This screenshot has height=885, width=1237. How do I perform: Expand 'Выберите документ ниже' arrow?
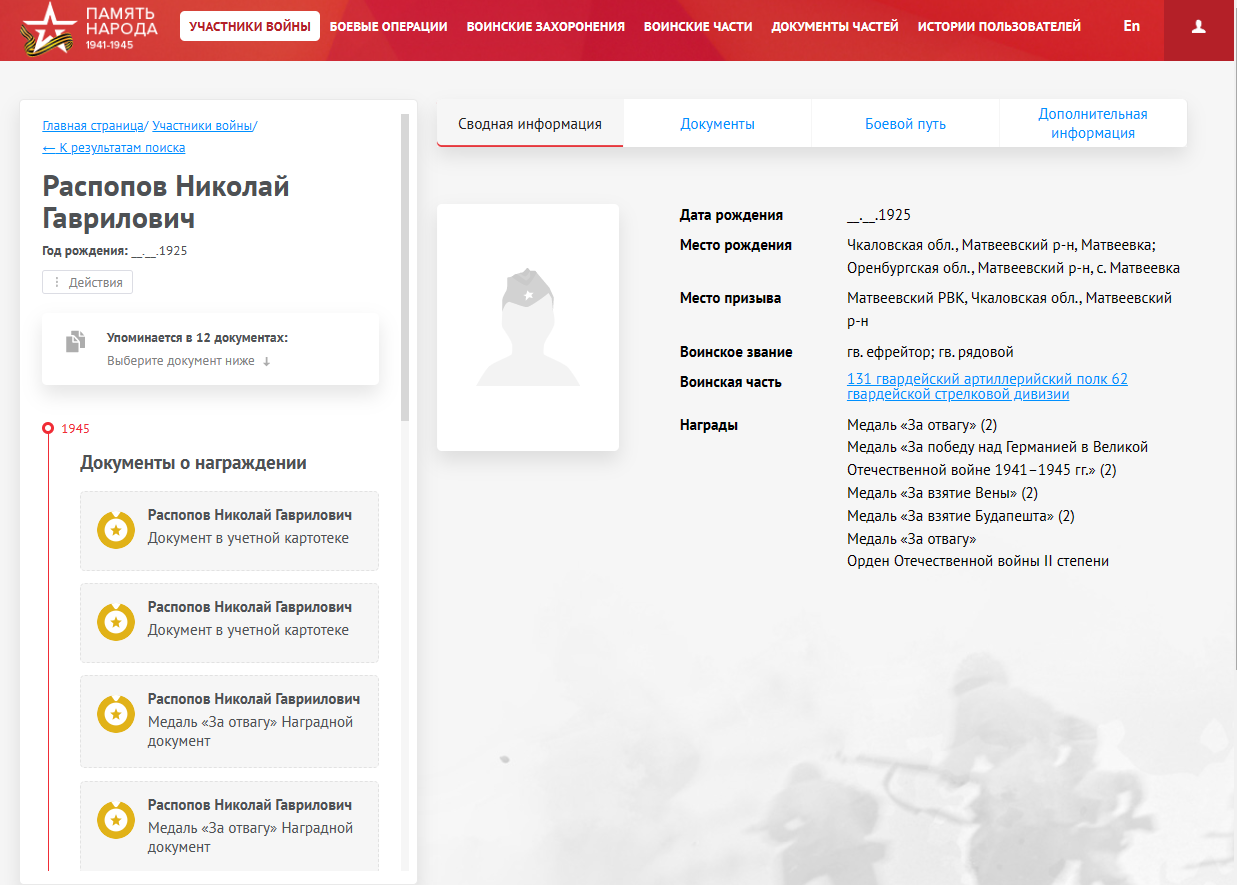(266, 362)
